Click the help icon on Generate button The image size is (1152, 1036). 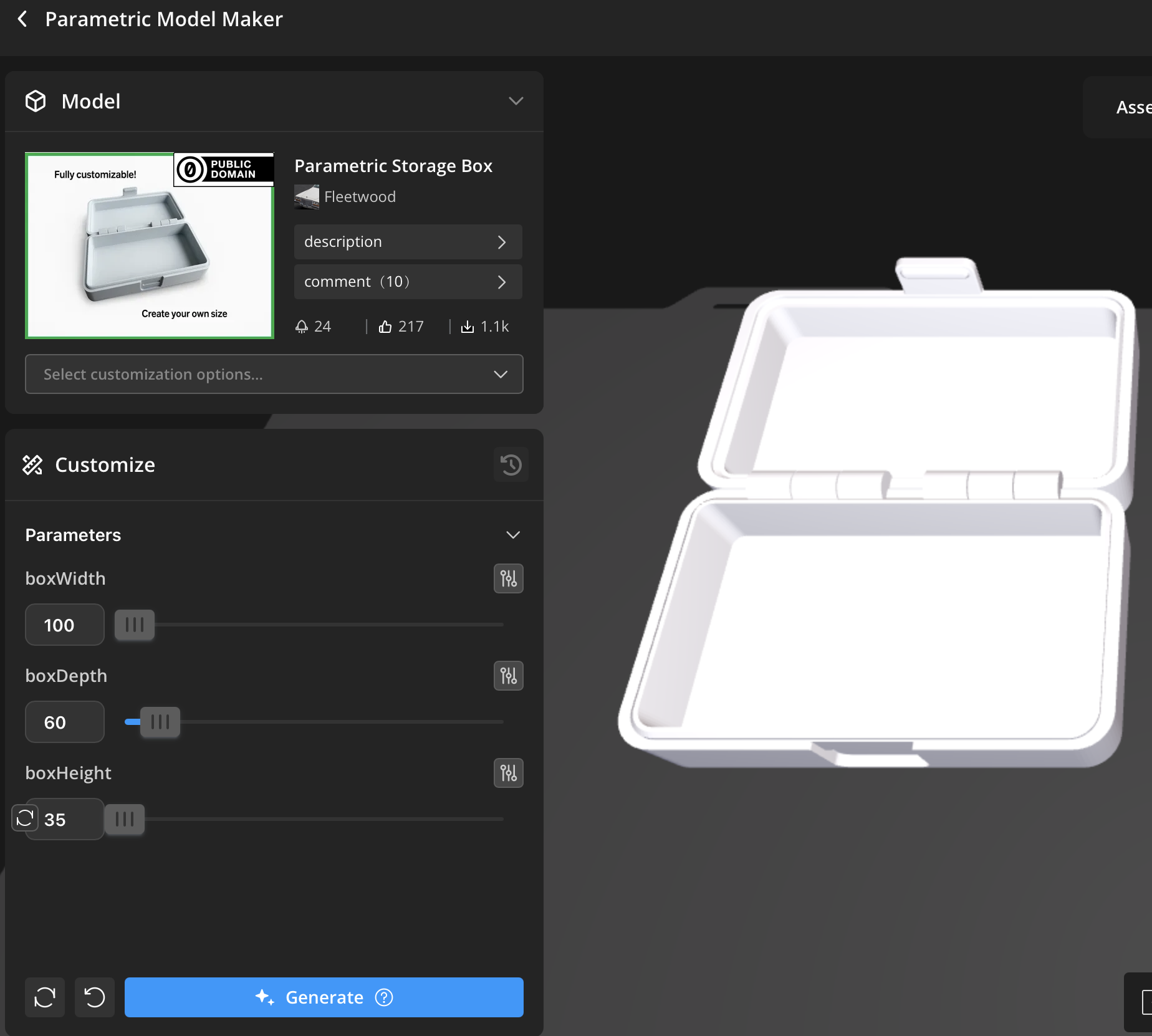[x=384, y=997]
